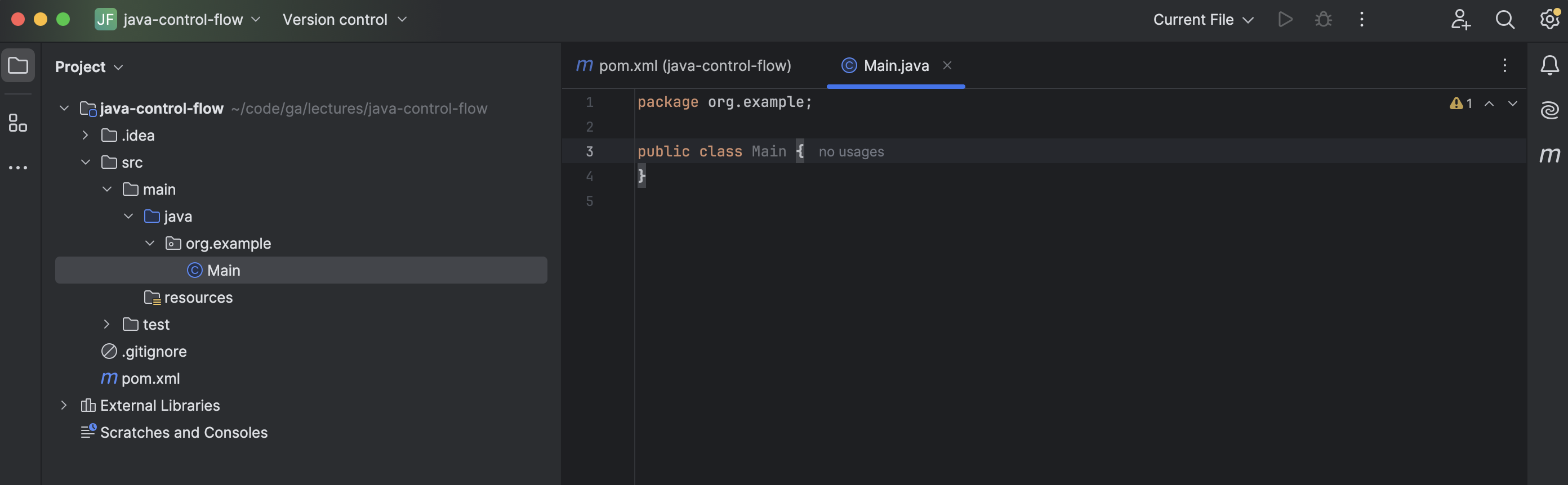Image resolution: width=1568 pixels, height=485 pixels.
Task: Open the Current File run configuration dropdown
Action: click(1203, 20)
